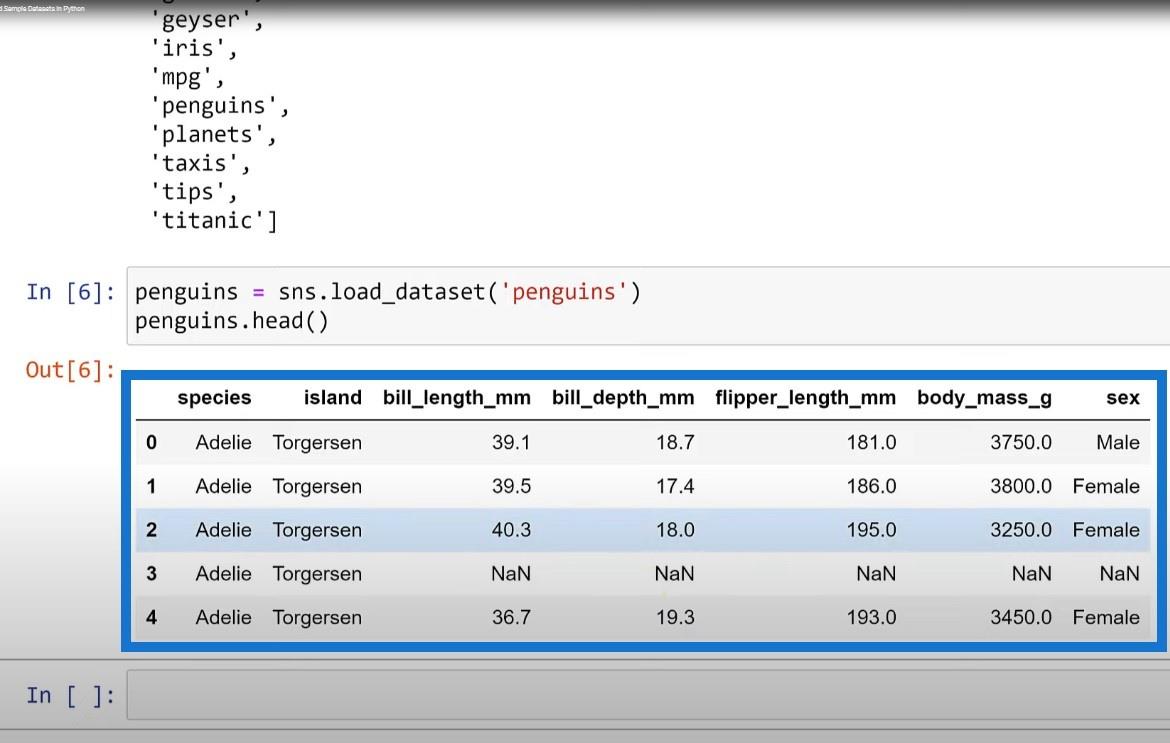Click the NaN under bill_length_mm
Screen dimensions: 1170x743
[x=511, y=574]
